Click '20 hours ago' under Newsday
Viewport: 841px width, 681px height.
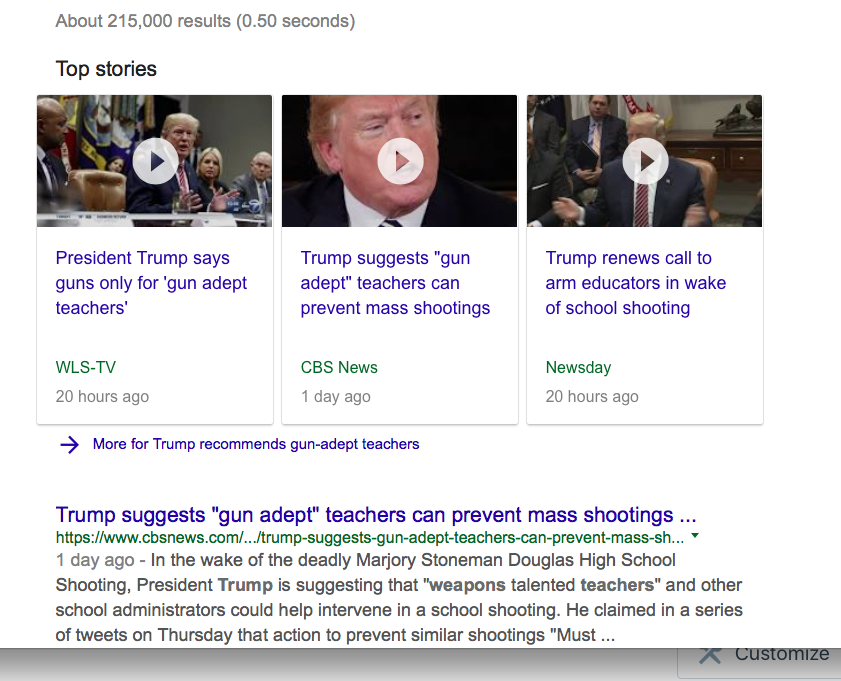coord(592,397)
